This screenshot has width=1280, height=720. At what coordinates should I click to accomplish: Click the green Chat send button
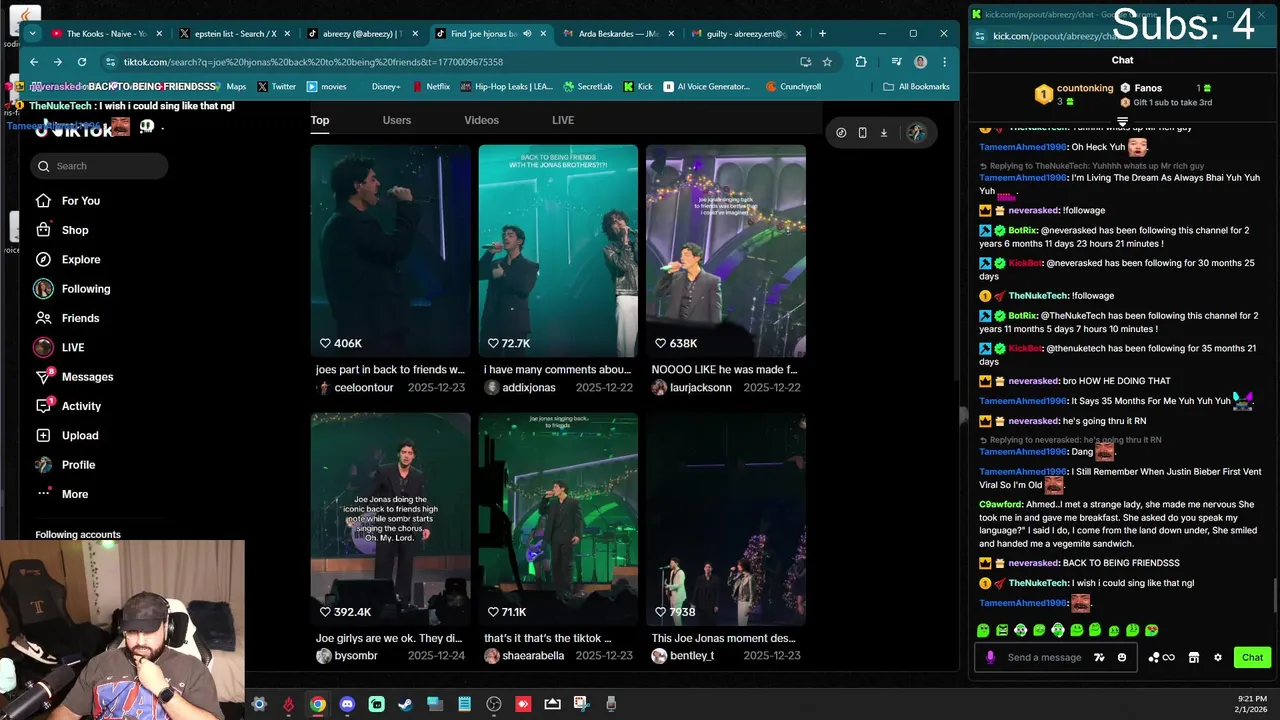pos(1252,658)
